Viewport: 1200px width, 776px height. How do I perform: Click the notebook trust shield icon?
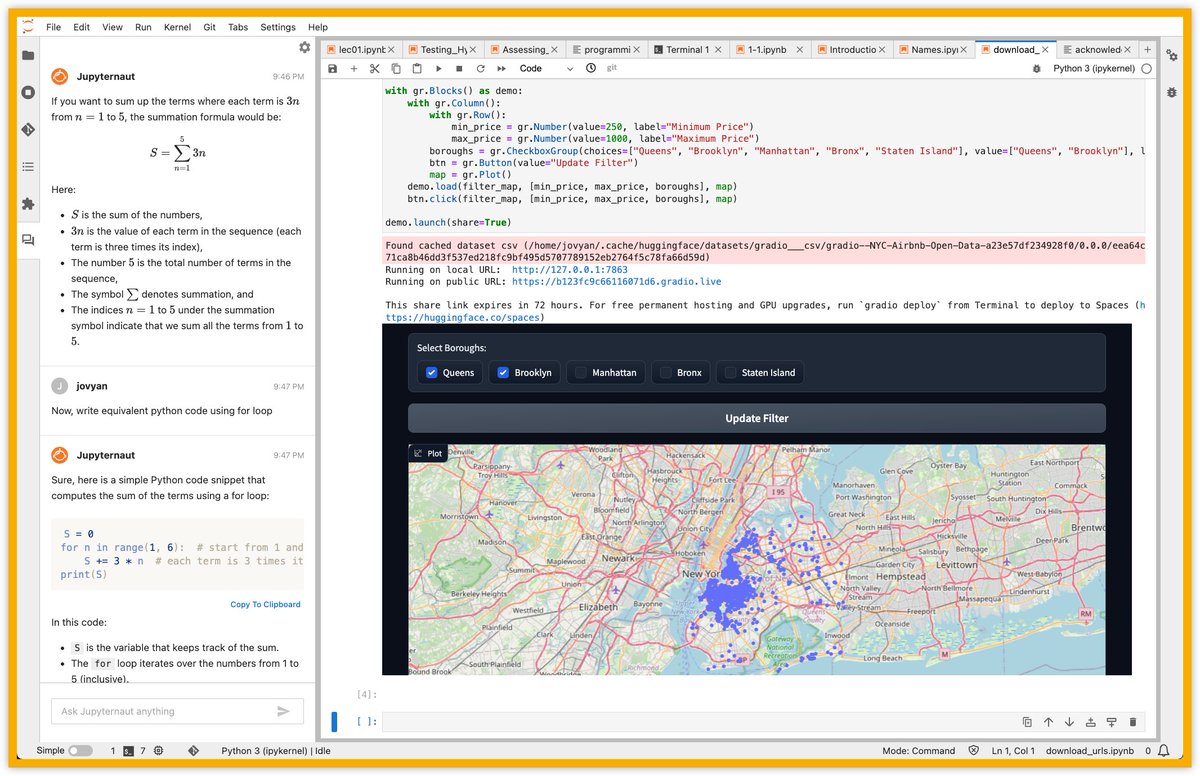[x=974, y=750]
